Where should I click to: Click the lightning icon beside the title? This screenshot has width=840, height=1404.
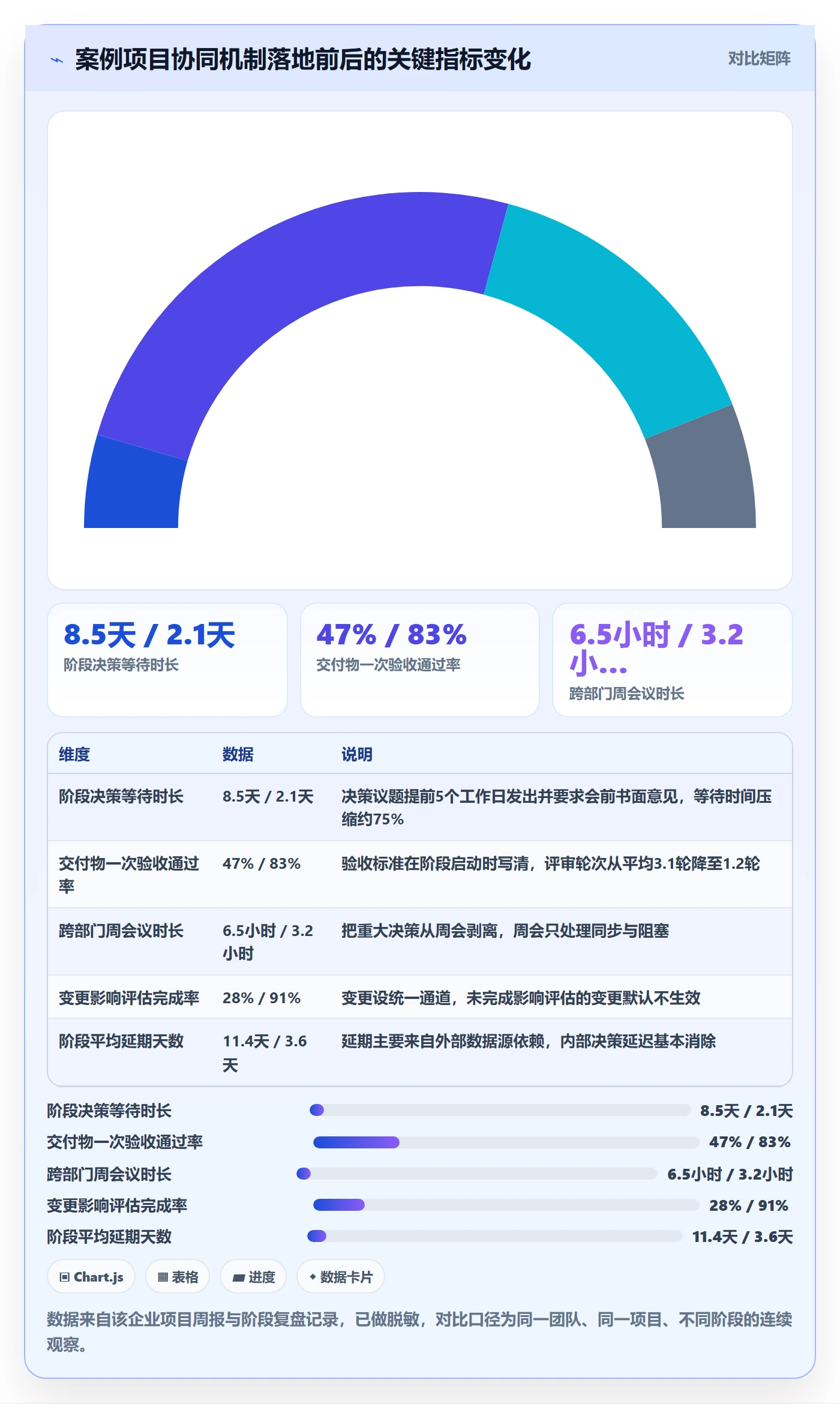(57, 60)
